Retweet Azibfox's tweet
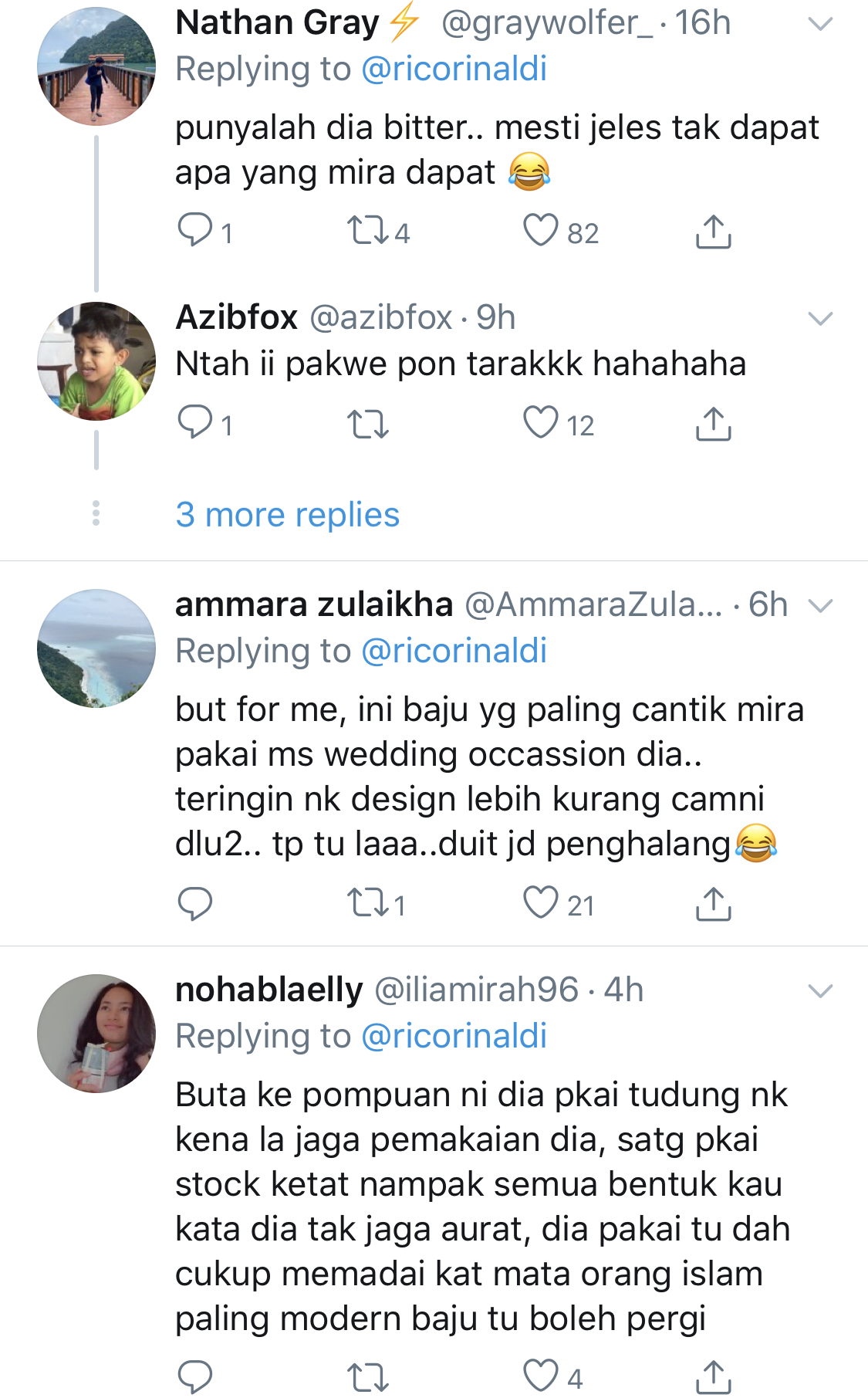The width and height of the screenshot is (868, 1398). pos(368,424)
